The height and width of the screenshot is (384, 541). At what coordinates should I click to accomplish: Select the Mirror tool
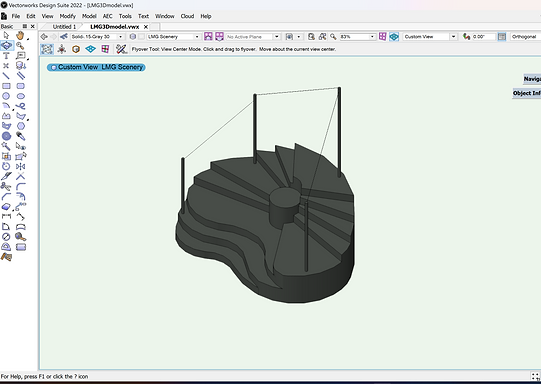20,166
